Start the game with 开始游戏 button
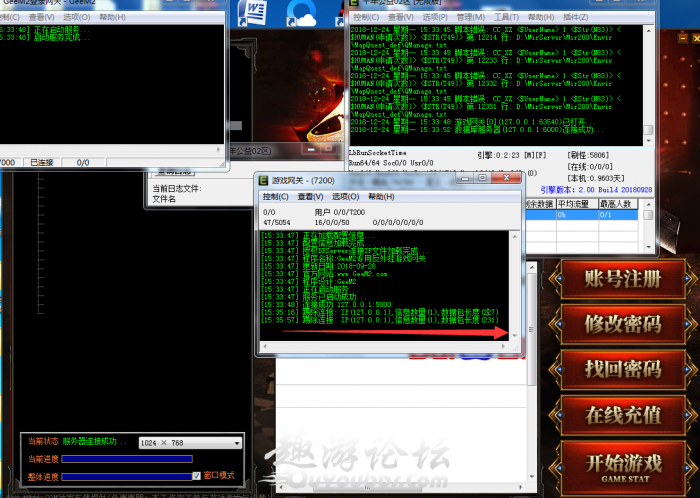The height and width of the screenshot is (498, 700). (x=623, y=465)
